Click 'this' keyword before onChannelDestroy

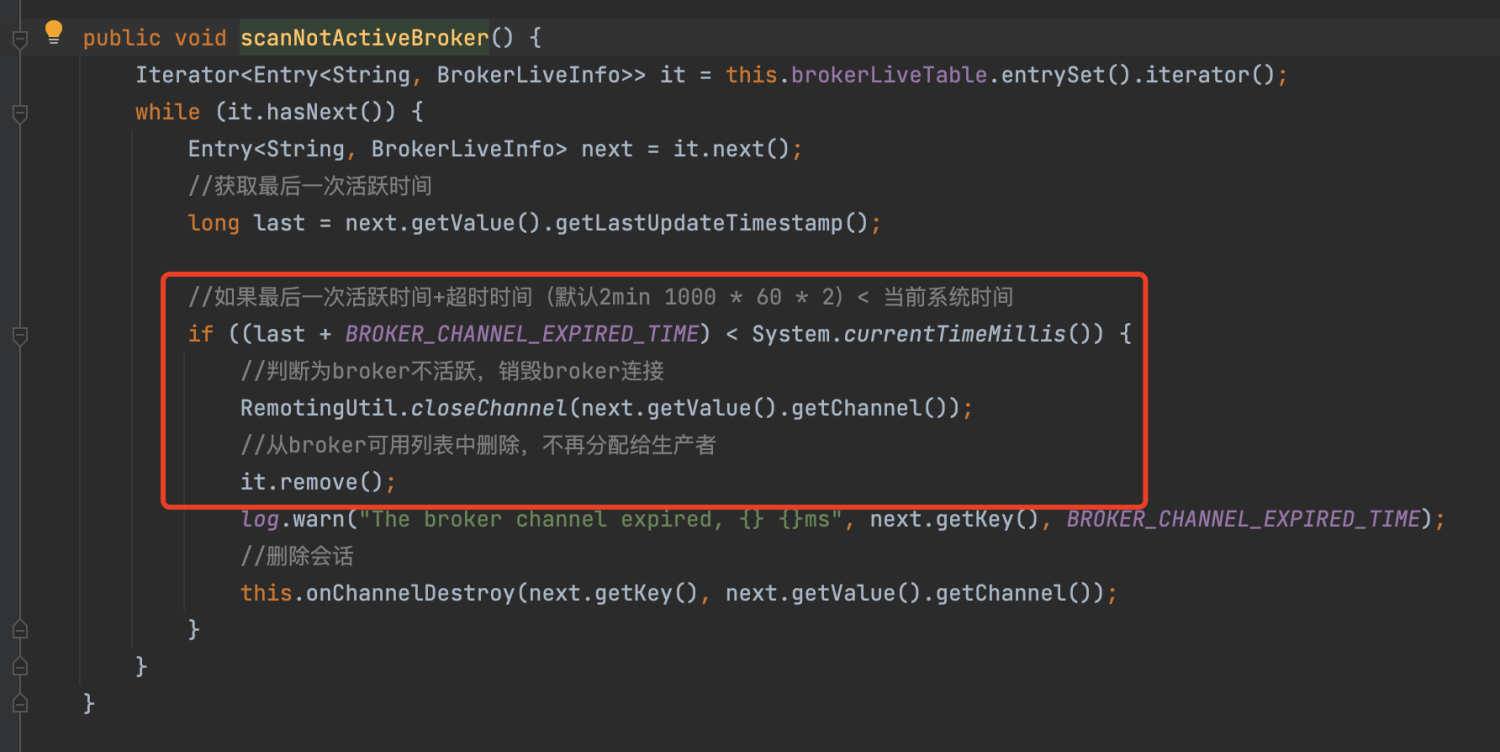click(x=266, y=593)
